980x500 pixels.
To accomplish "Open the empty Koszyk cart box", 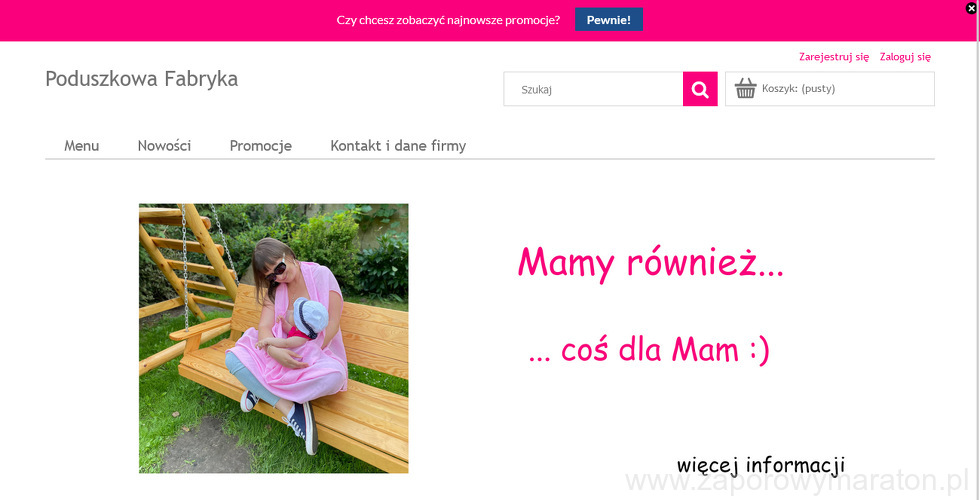I will pos(830,89).
